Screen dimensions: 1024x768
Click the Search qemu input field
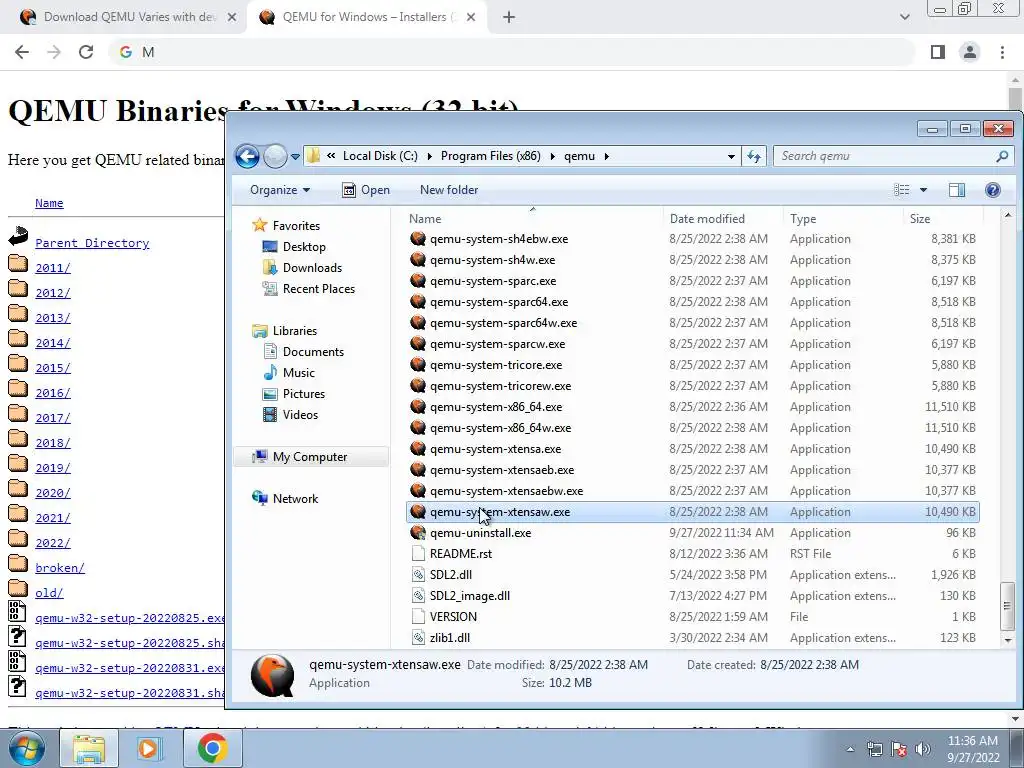(892, 156)
